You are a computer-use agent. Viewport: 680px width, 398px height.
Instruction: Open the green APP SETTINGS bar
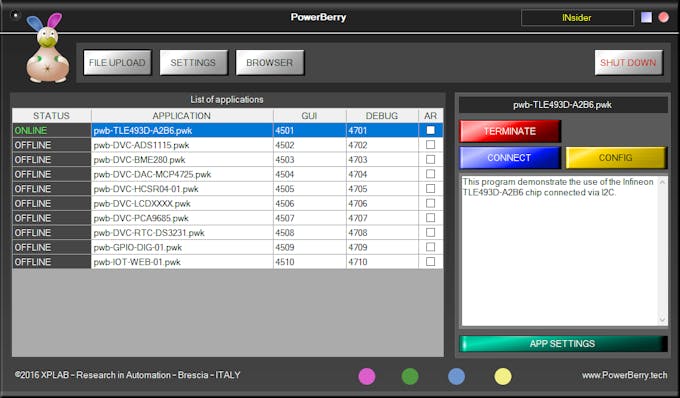click(563, 344)
